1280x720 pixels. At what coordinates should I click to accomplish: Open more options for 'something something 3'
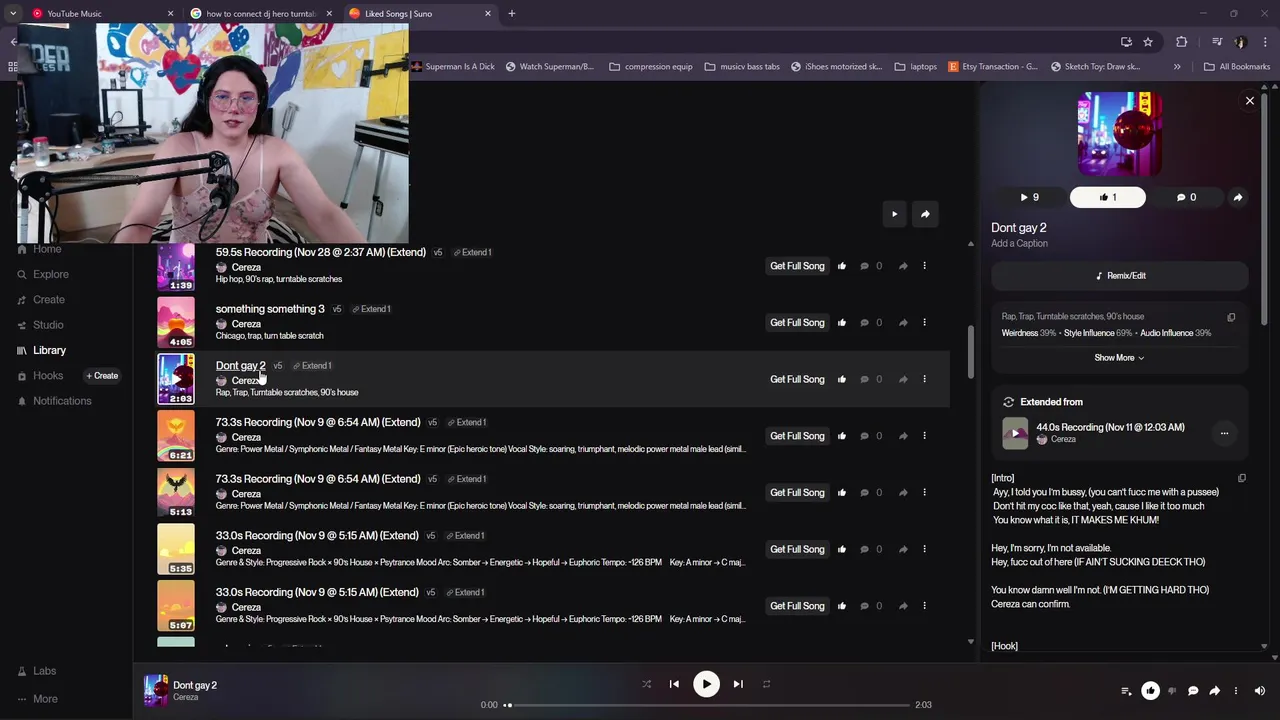point(924,323)
